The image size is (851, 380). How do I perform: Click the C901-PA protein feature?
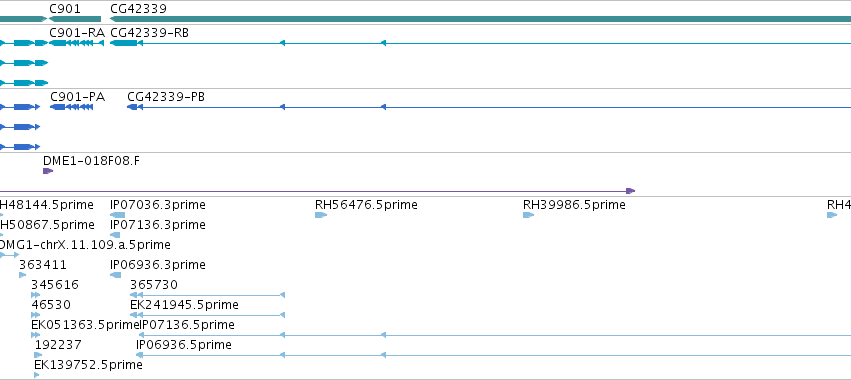click(72, 107)
